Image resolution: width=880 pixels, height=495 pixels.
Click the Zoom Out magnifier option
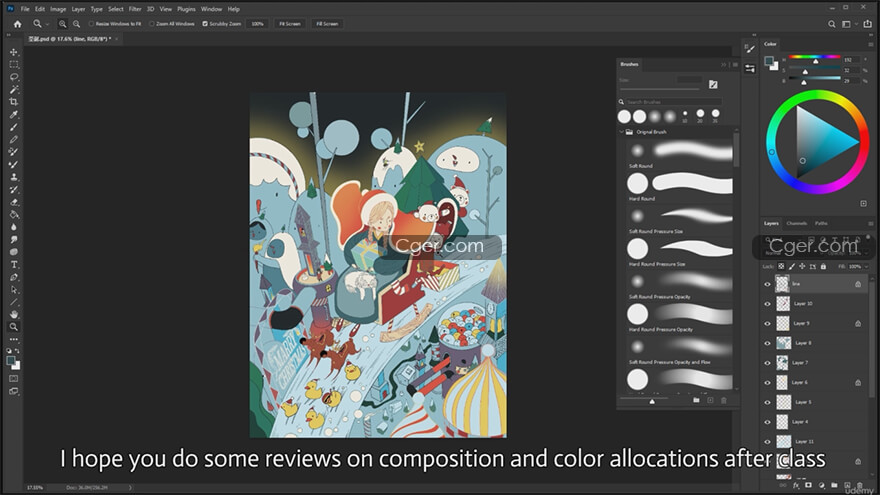coord(76,24)
